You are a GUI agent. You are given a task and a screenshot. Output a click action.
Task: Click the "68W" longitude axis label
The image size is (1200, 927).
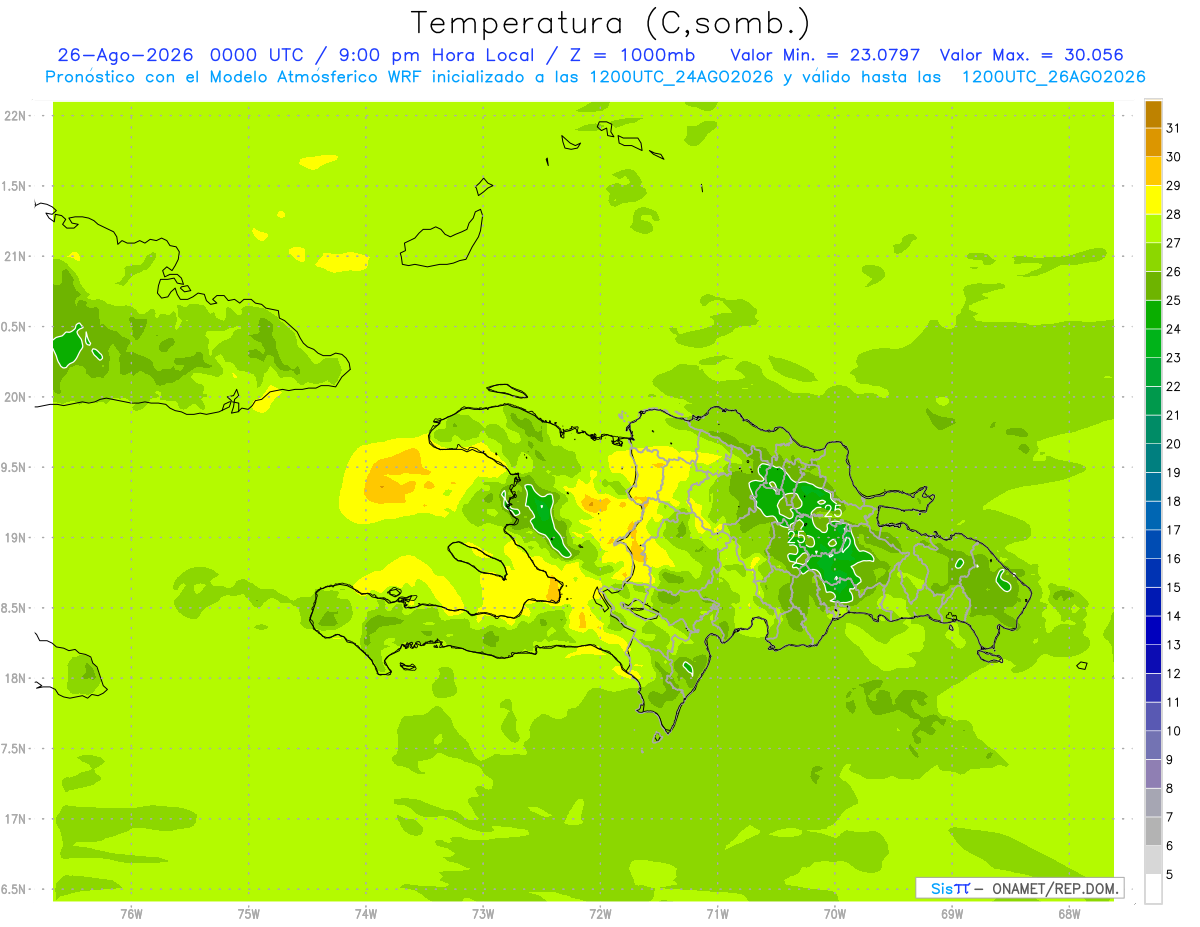tap(1069, 914)
